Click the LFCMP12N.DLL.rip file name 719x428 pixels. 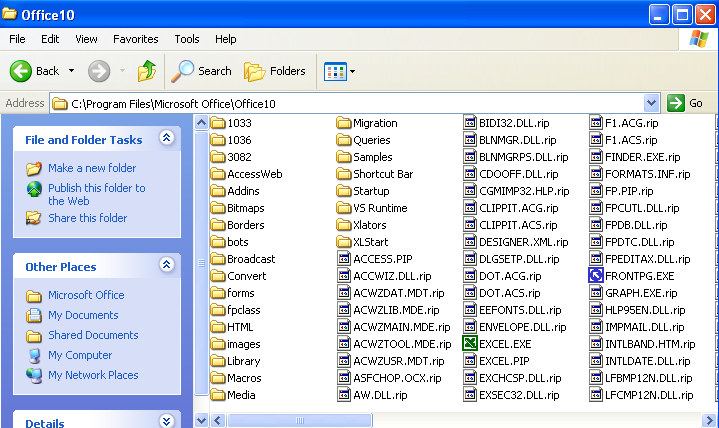tap(649, 395)
